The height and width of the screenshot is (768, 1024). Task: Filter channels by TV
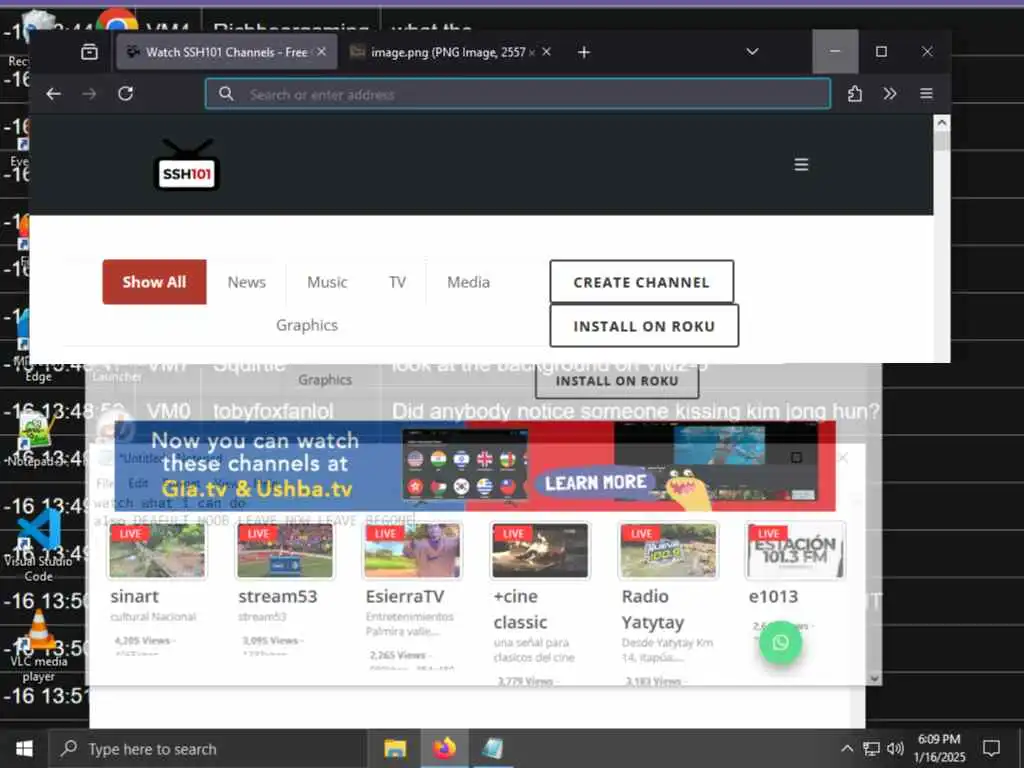click(397, 282)
